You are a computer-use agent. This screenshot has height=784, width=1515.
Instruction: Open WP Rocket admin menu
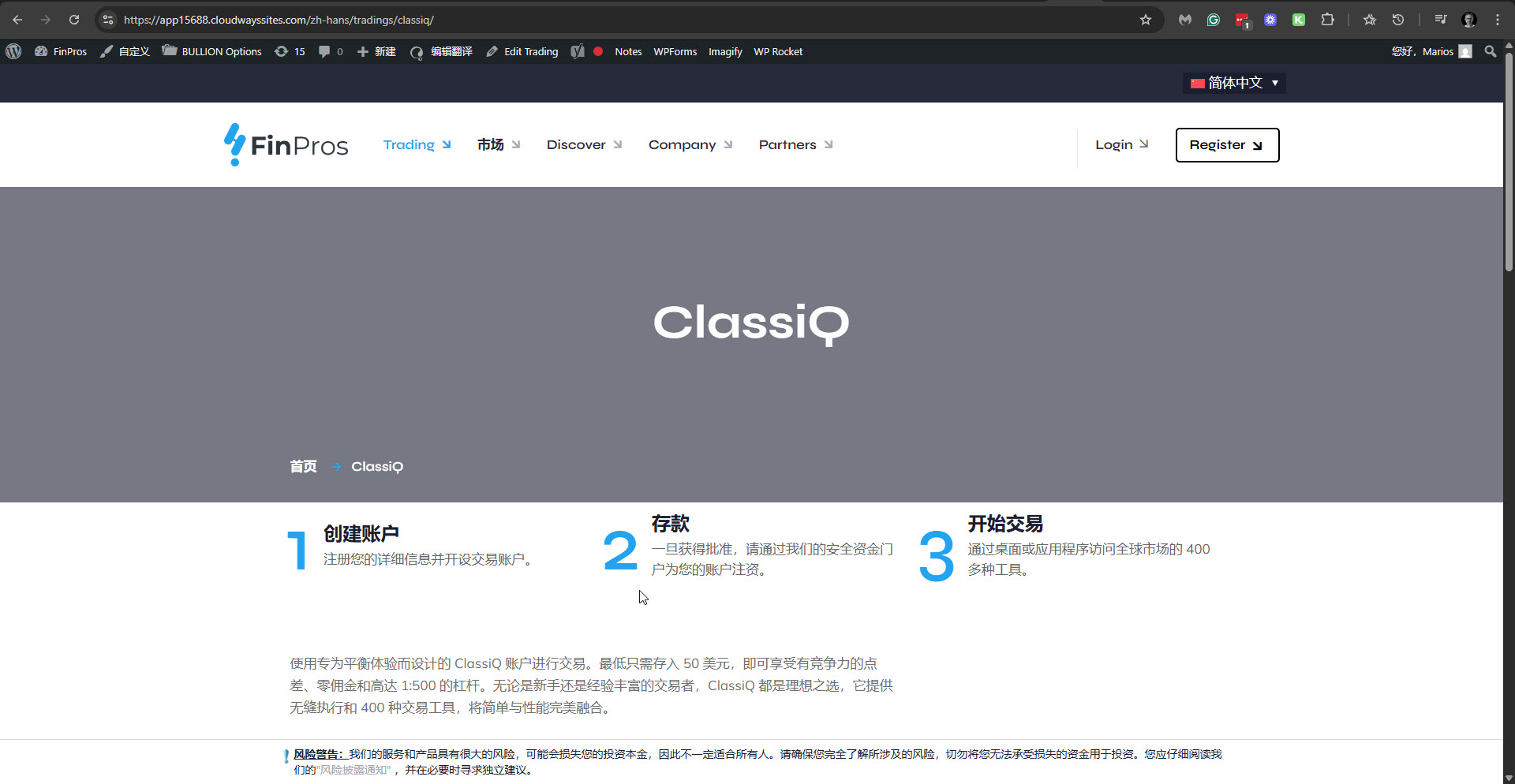coord(778,51)
